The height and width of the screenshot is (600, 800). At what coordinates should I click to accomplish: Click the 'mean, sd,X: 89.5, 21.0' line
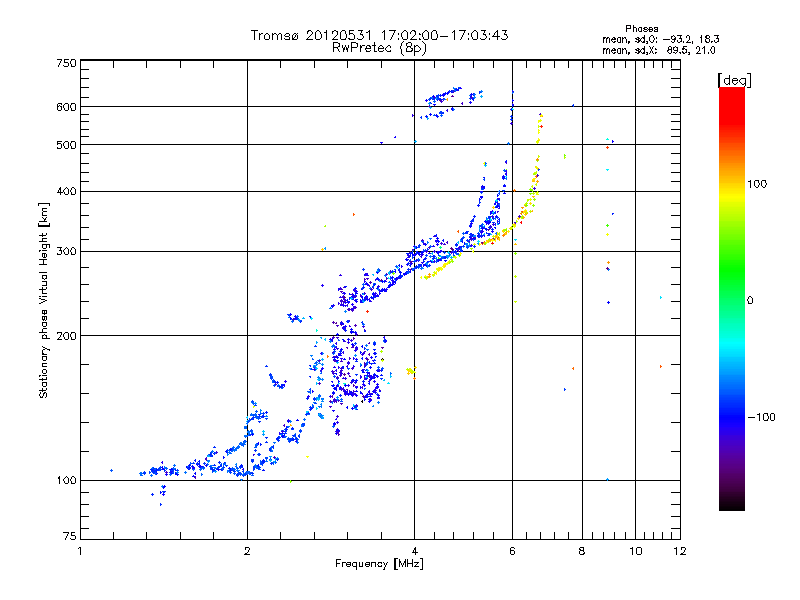click(x=659, y=50)
